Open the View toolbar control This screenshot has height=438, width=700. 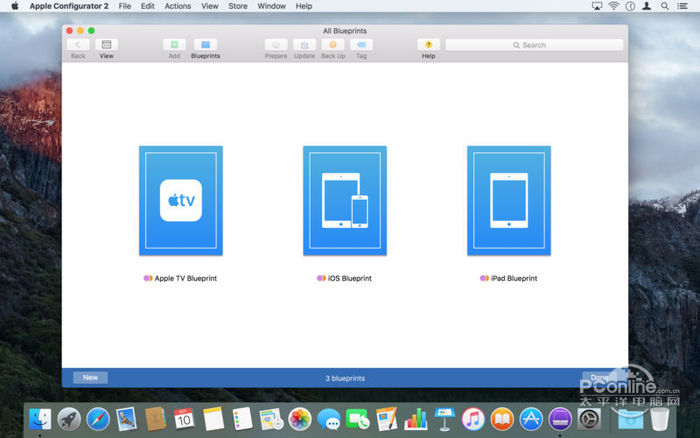tap(106, 45)
